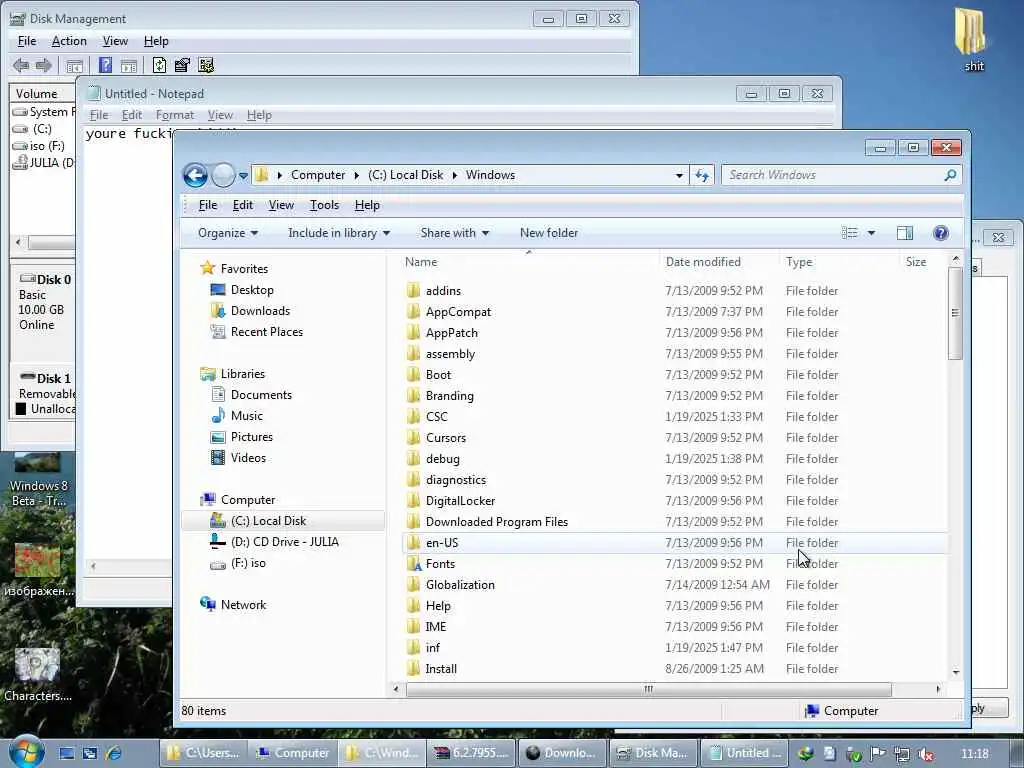Screen dimensions: 1024x768
Task: Open Windows 8 Beta desktop icon
Action: pos(38,480)
